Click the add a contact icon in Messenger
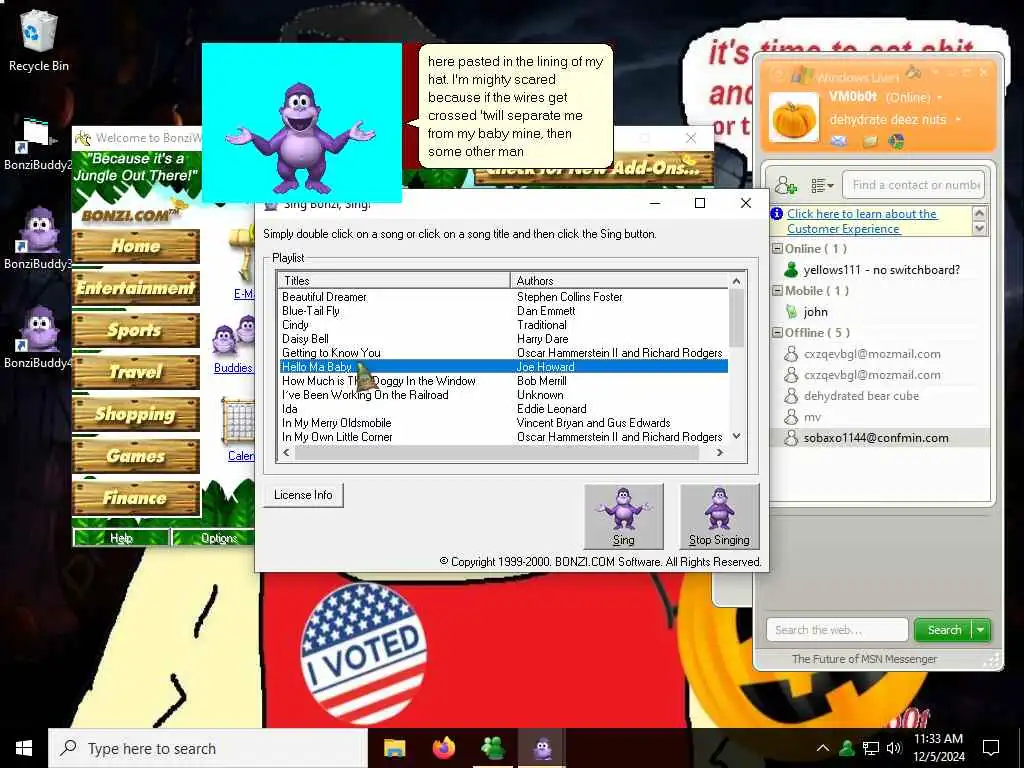 (786, 186)
